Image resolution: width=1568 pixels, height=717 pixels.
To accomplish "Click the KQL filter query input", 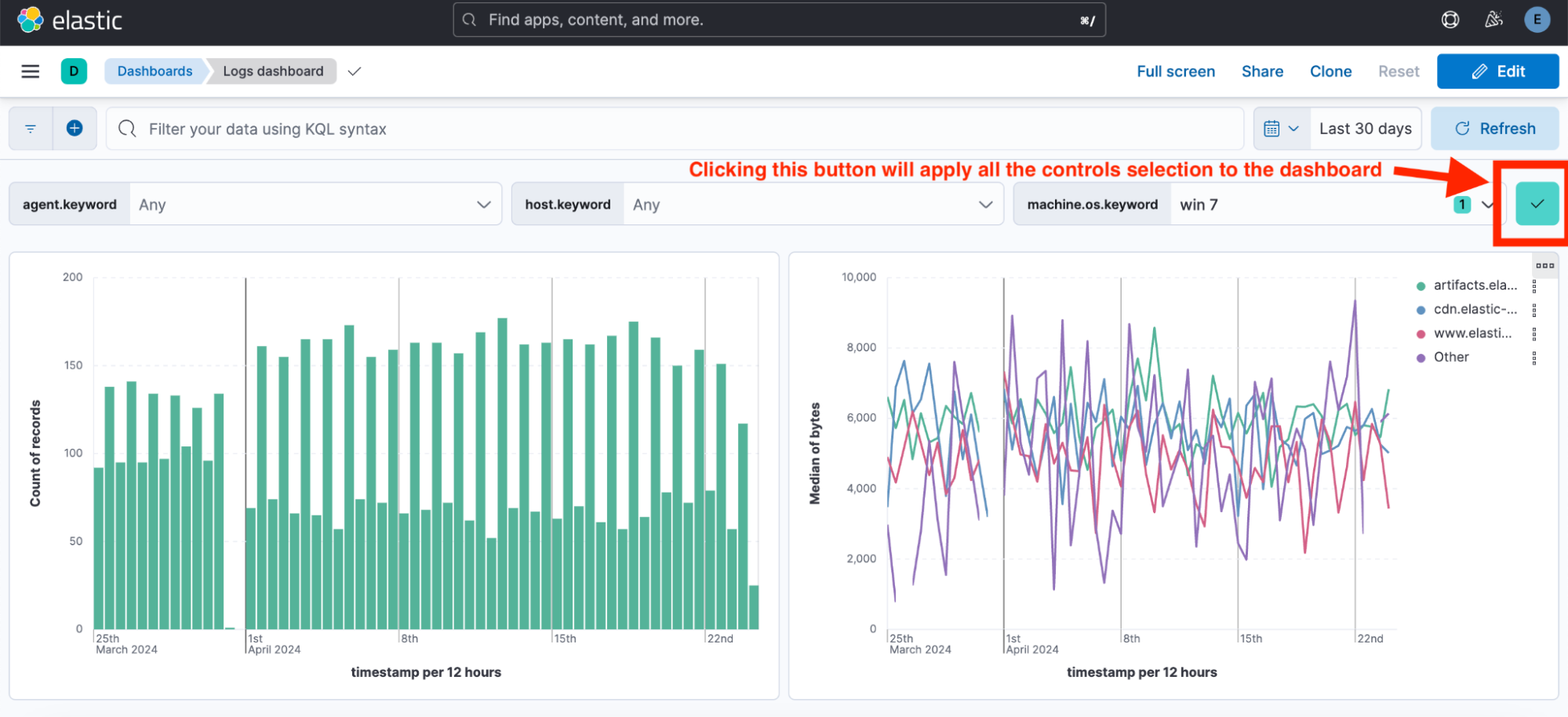I will click(x=675, y=129).
